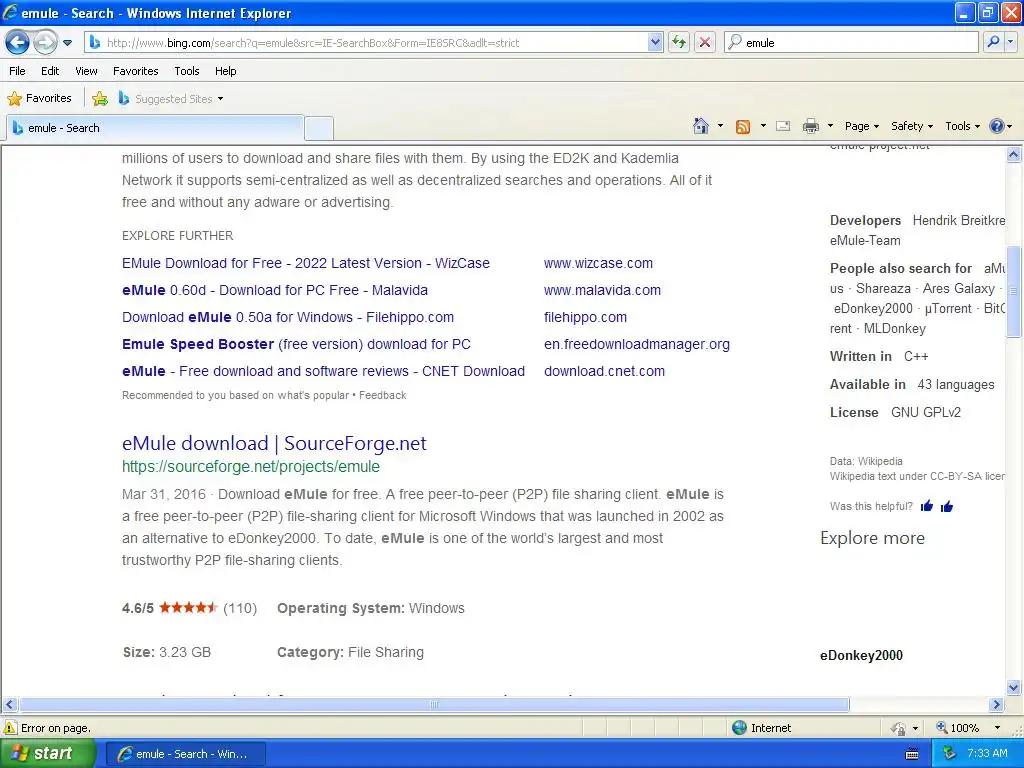
Task: Click the www.malavida.com link
Action: pos(602,290)
